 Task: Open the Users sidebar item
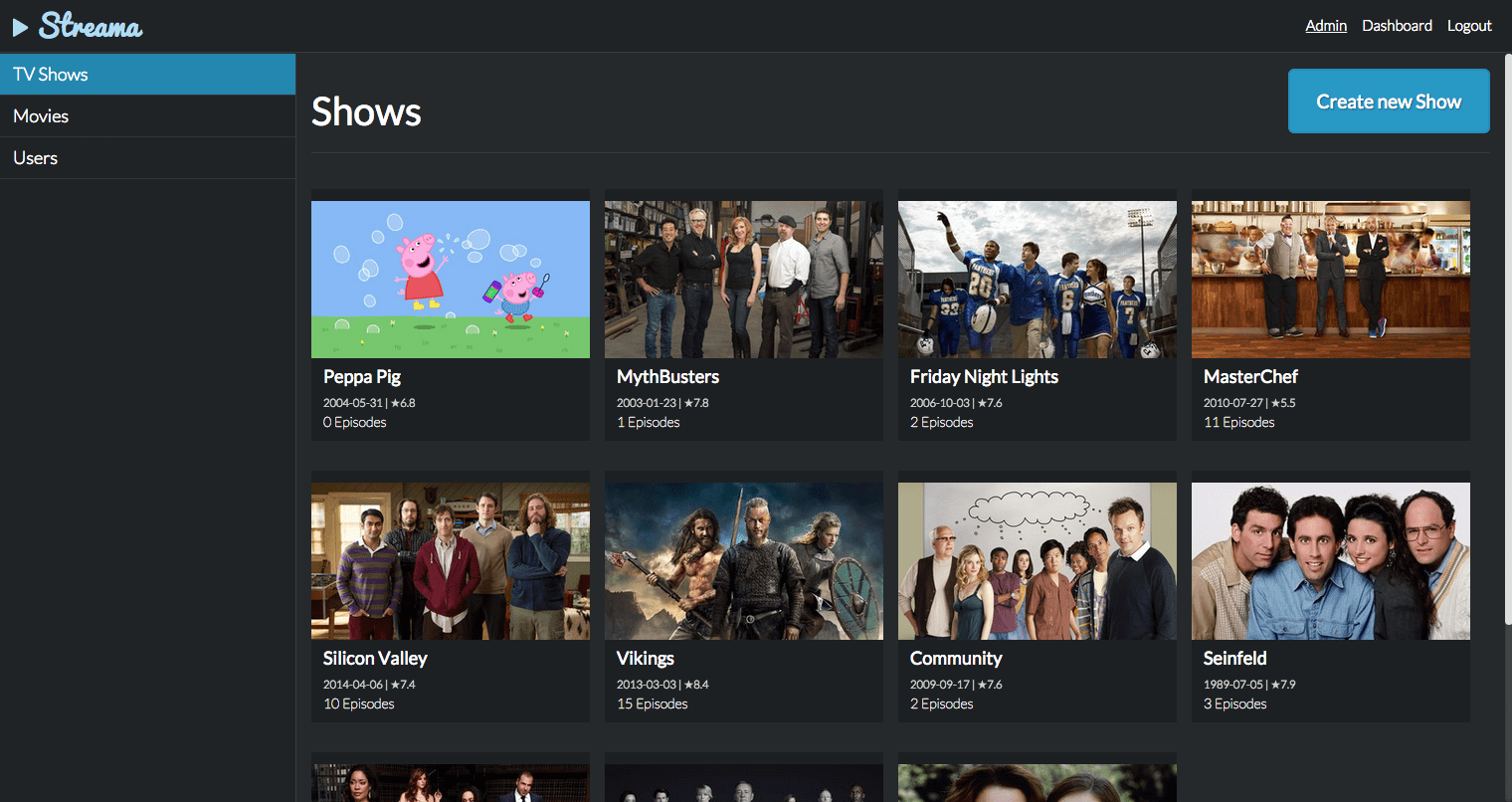147,158
